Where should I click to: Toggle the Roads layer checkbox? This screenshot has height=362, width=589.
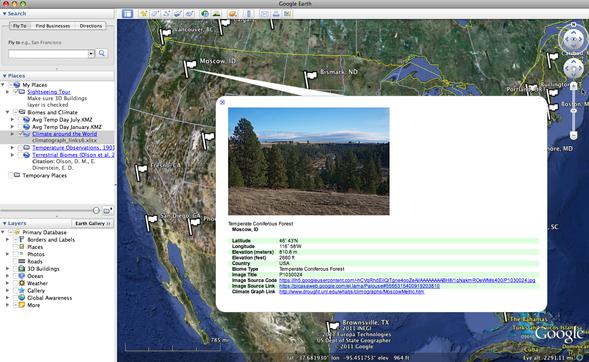(x=16, y=261)
